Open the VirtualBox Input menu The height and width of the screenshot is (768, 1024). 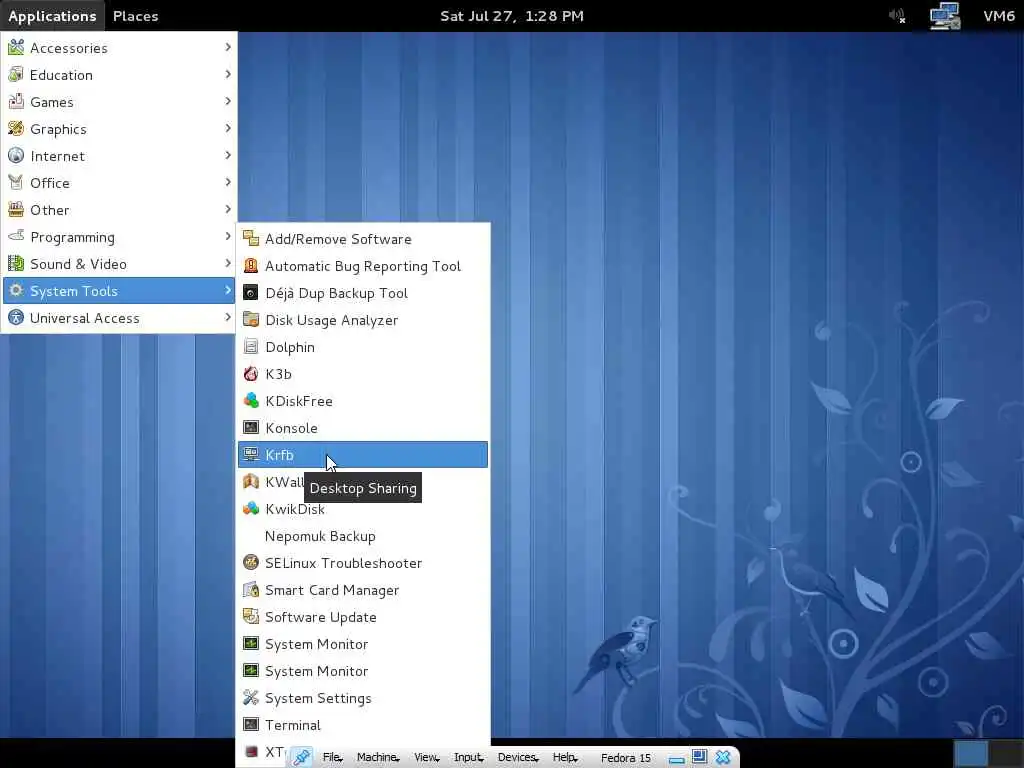[469, 758]
